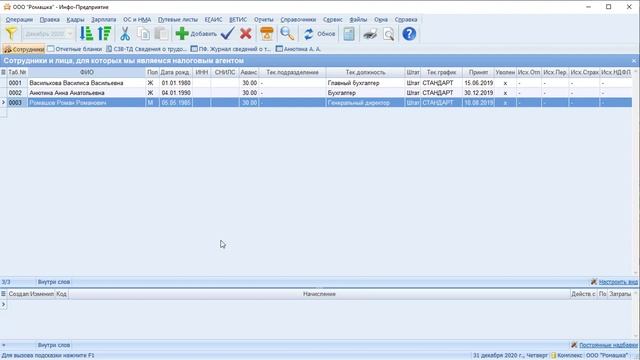The image size is (640, 360).
Task: Refresh the list with the Обнов button
Action: point(319,33)
